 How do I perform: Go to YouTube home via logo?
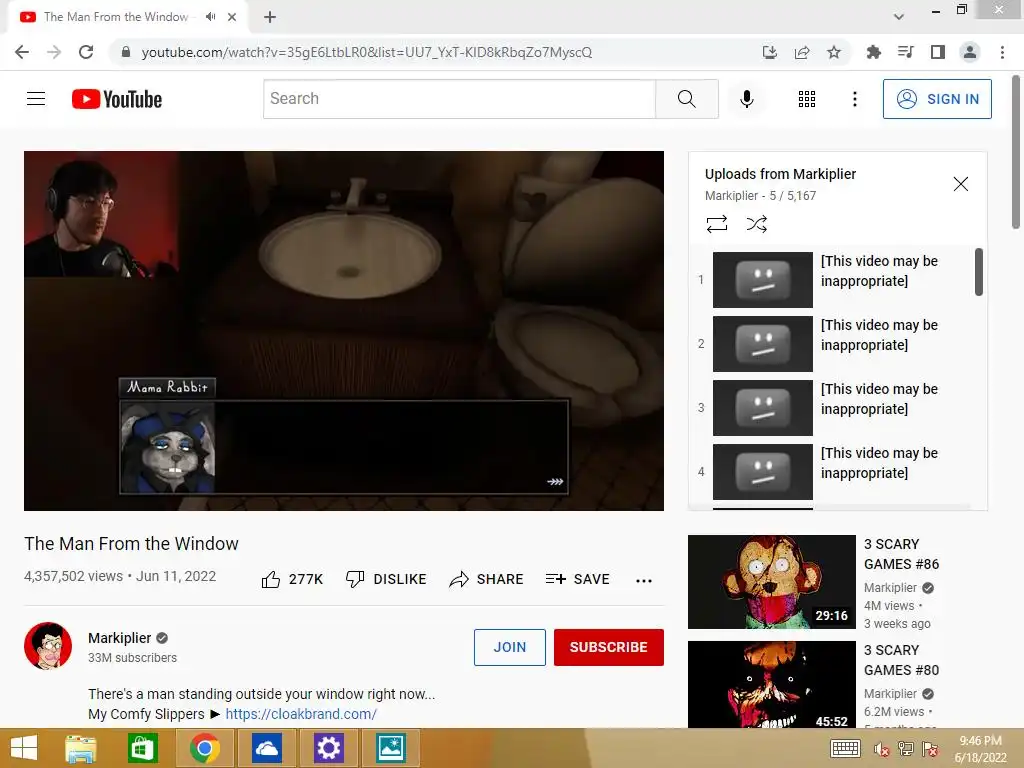[x=117, y=99]
